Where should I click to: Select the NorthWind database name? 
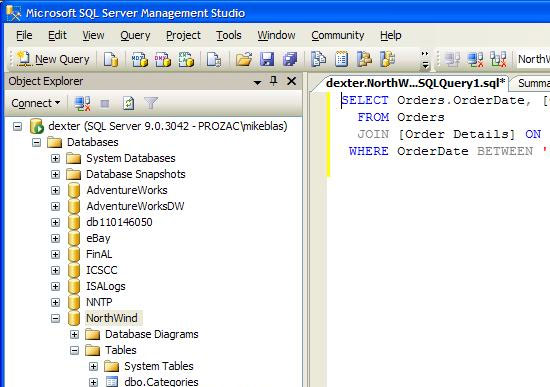pyautogui.click(x=112, y=318)
